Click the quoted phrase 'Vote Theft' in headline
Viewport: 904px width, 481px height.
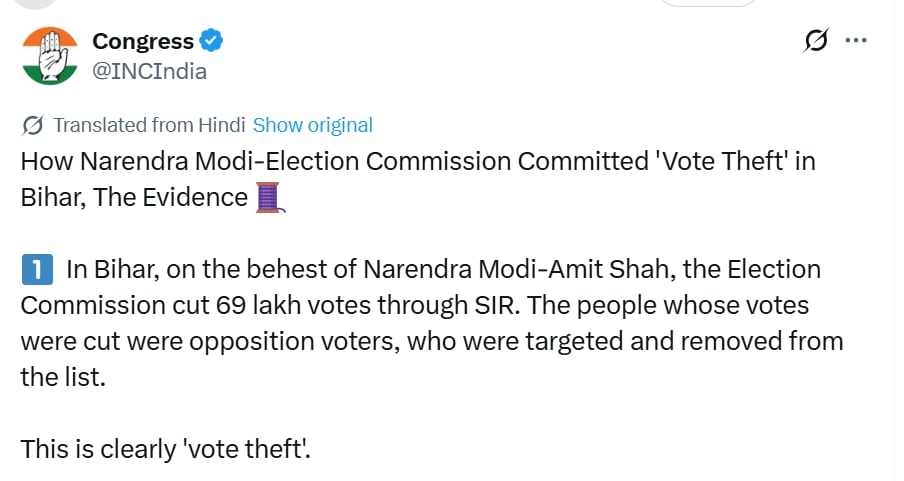712,161
